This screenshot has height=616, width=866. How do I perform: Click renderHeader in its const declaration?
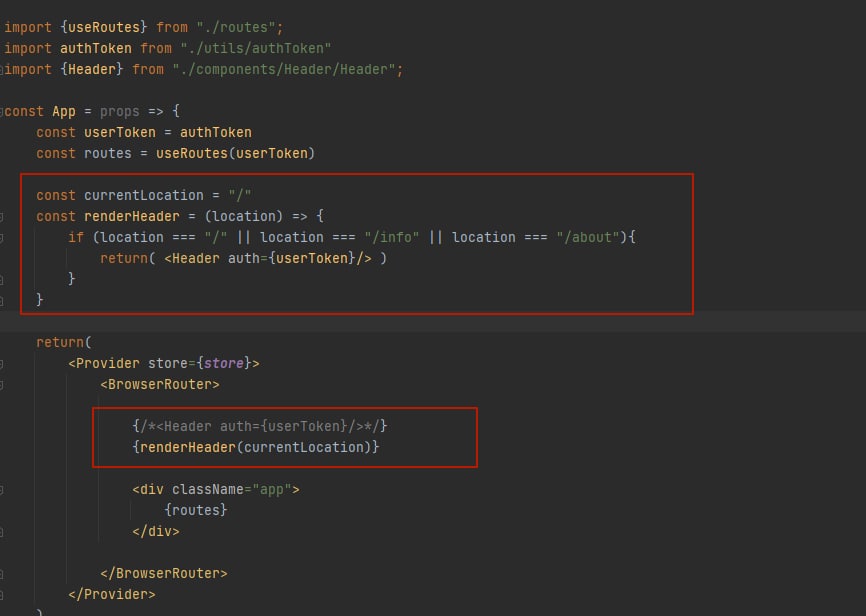click(131, 216)
